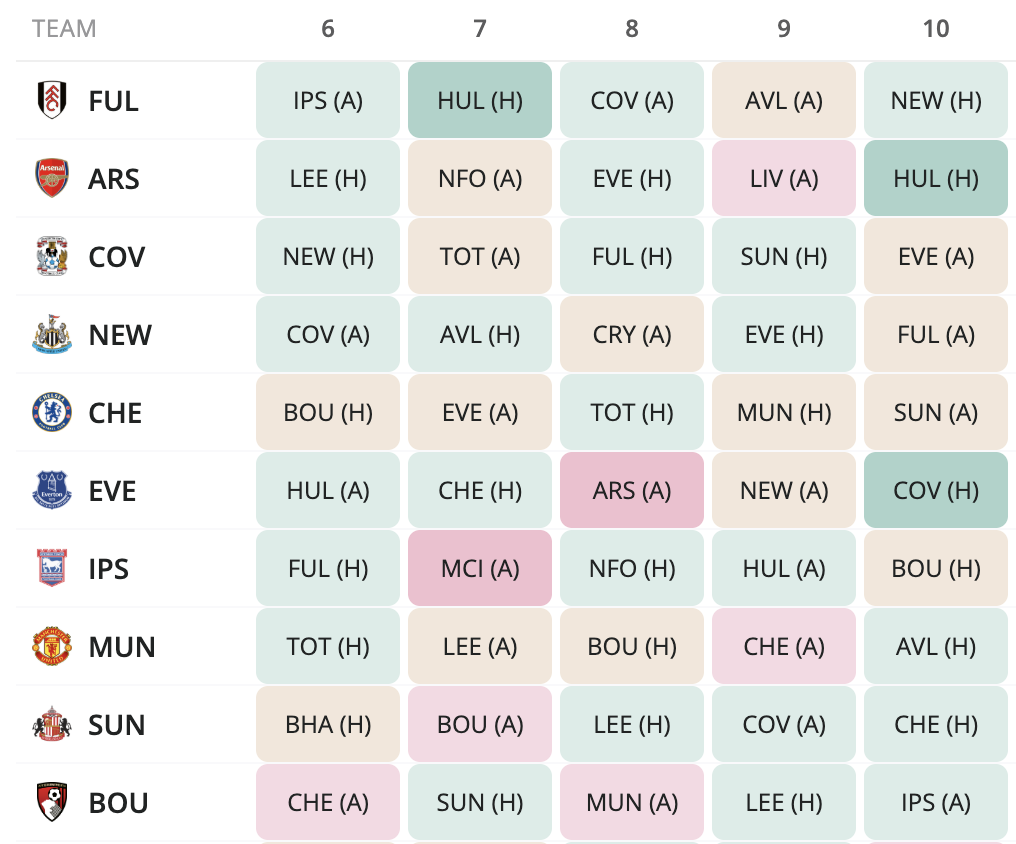Select the Chelsea club badge
This screenshot has width=1016, height=844.
(x=52, y=413)
